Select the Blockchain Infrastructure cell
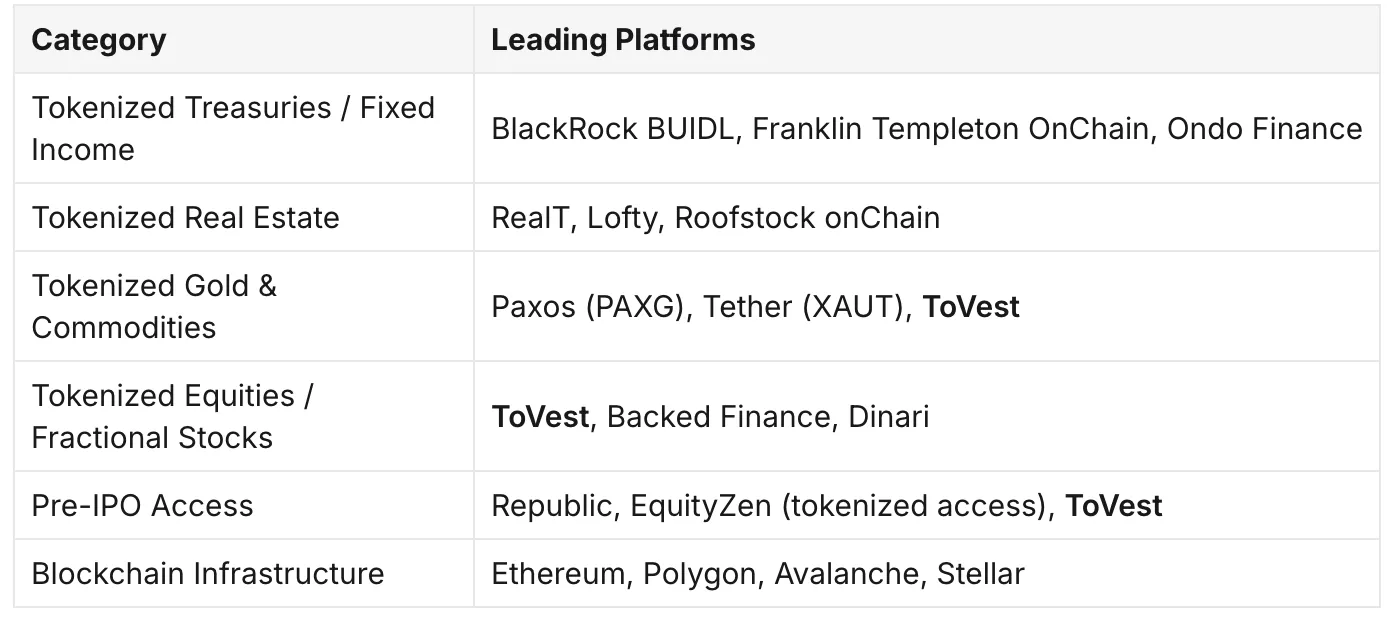 pos(244,573)
